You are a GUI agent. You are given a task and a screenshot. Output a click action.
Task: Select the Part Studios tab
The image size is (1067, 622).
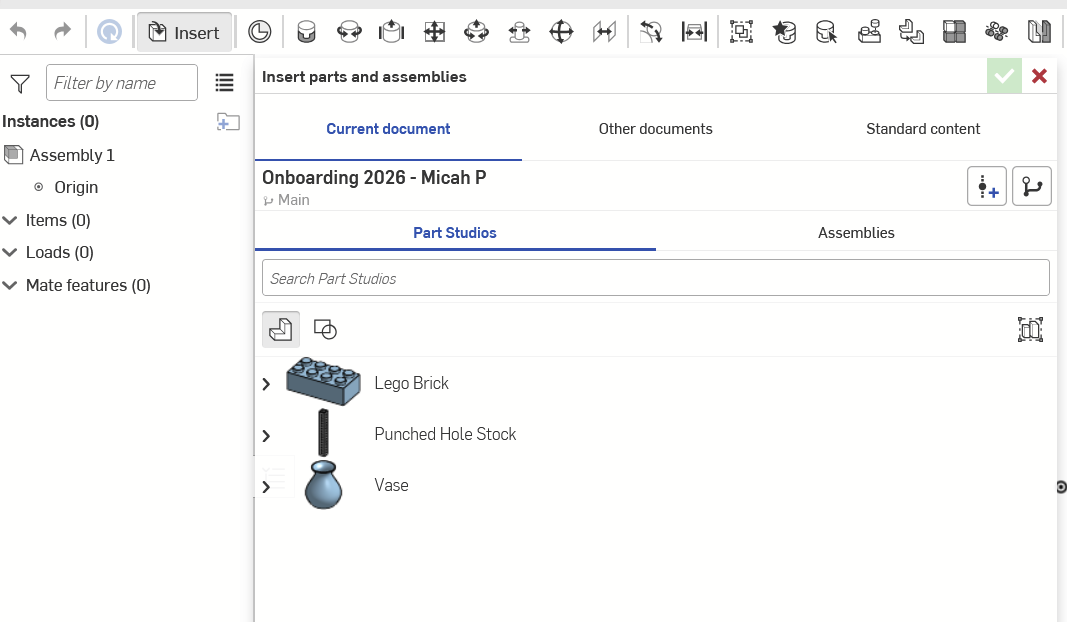coord(455,233)
